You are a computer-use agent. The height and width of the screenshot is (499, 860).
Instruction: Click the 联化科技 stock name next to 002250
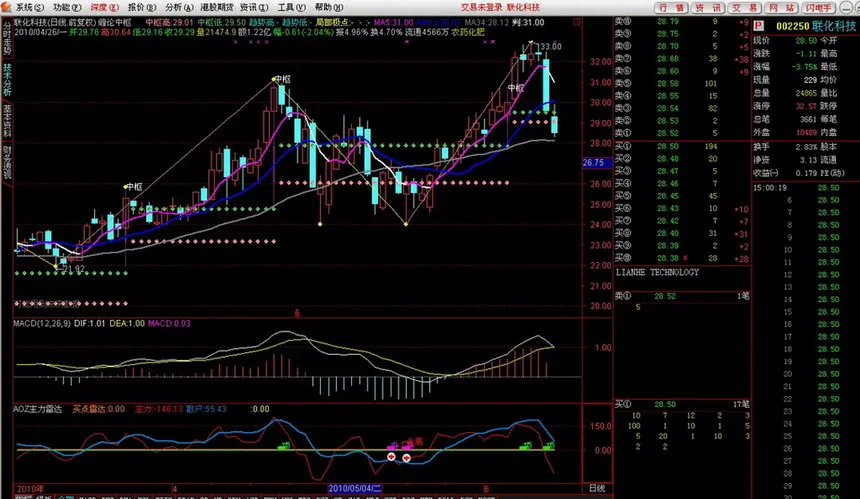tap(834, 26)
